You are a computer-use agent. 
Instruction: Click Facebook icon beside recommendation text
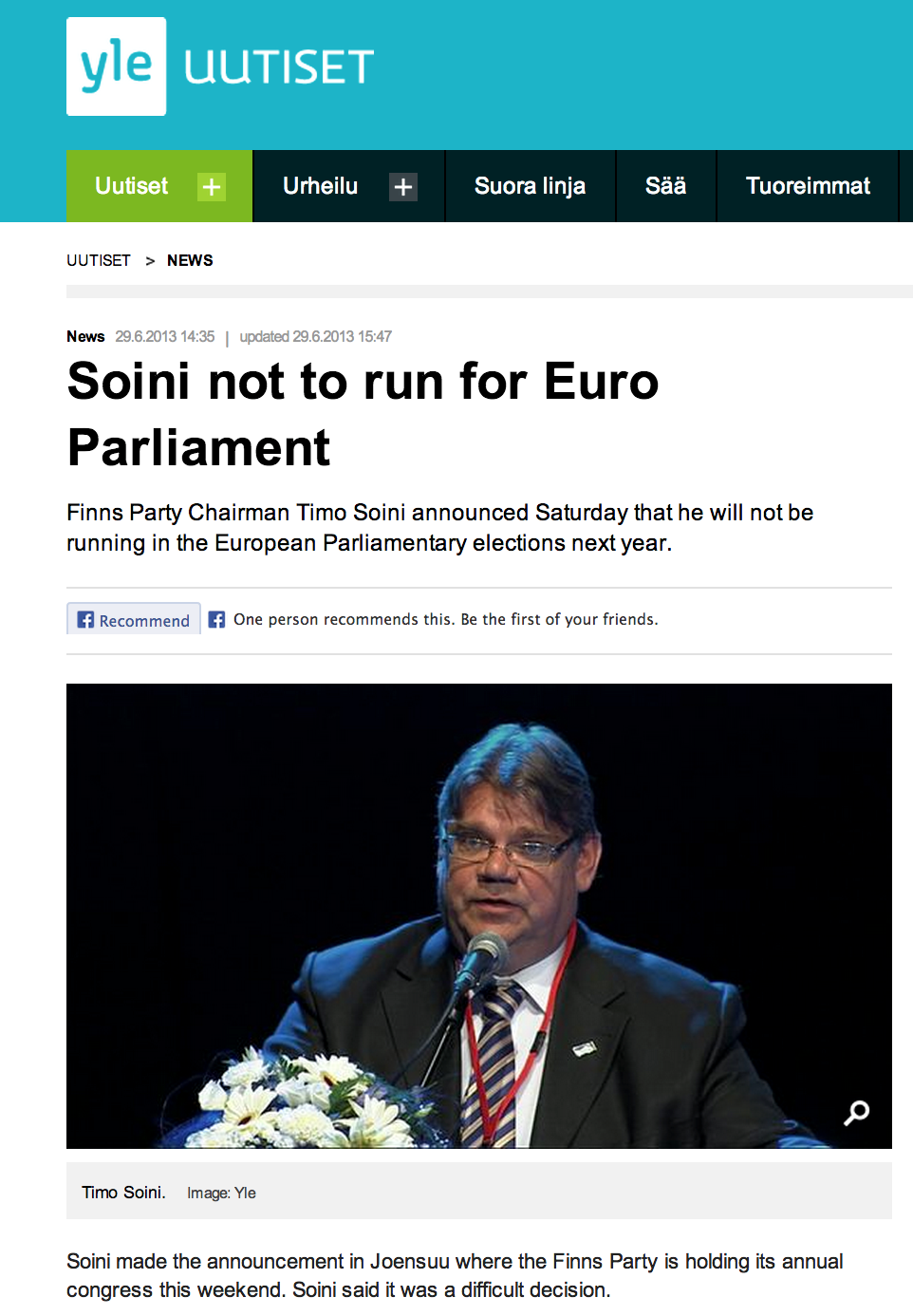coord(216,619)
